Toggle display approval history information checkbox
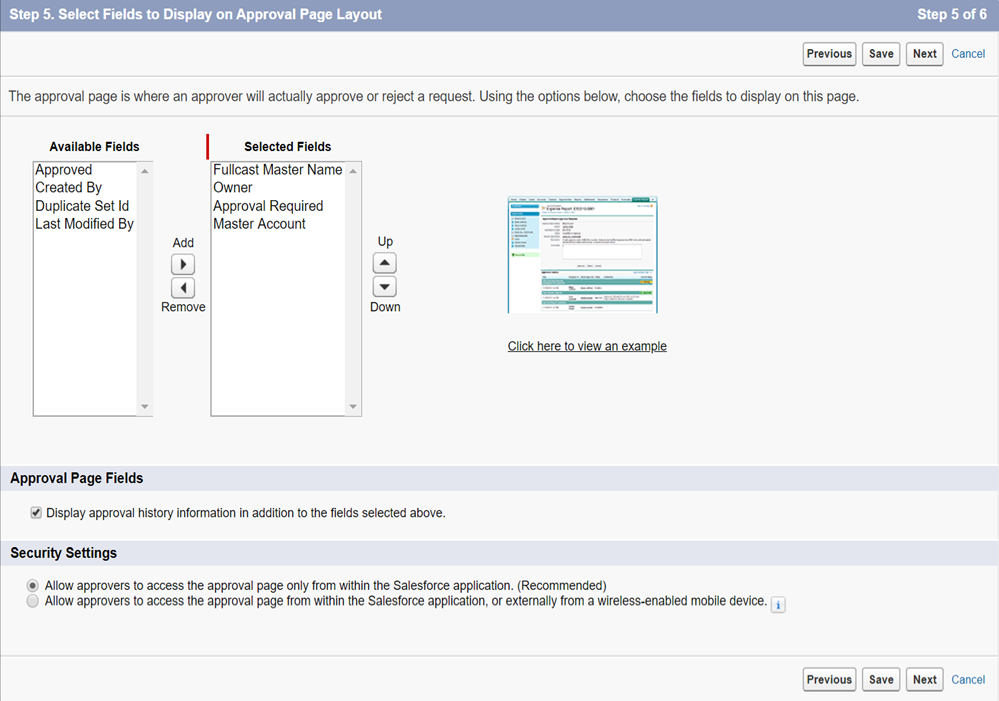The width and height of the screenshot is (999, 701). [x=36, y=512]
